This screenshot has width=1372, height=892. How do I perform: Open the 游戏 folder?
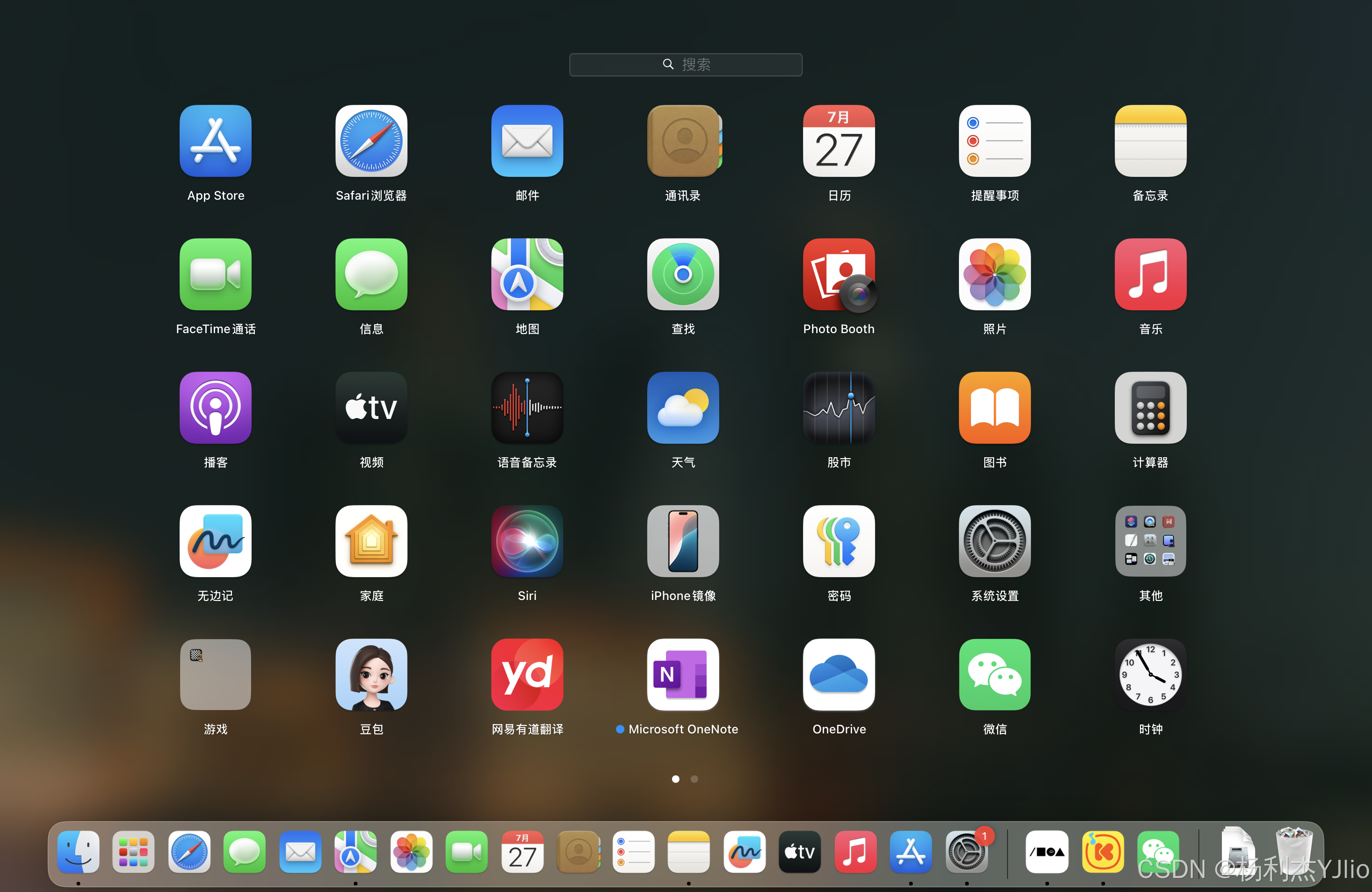click(x=216, y=675)
